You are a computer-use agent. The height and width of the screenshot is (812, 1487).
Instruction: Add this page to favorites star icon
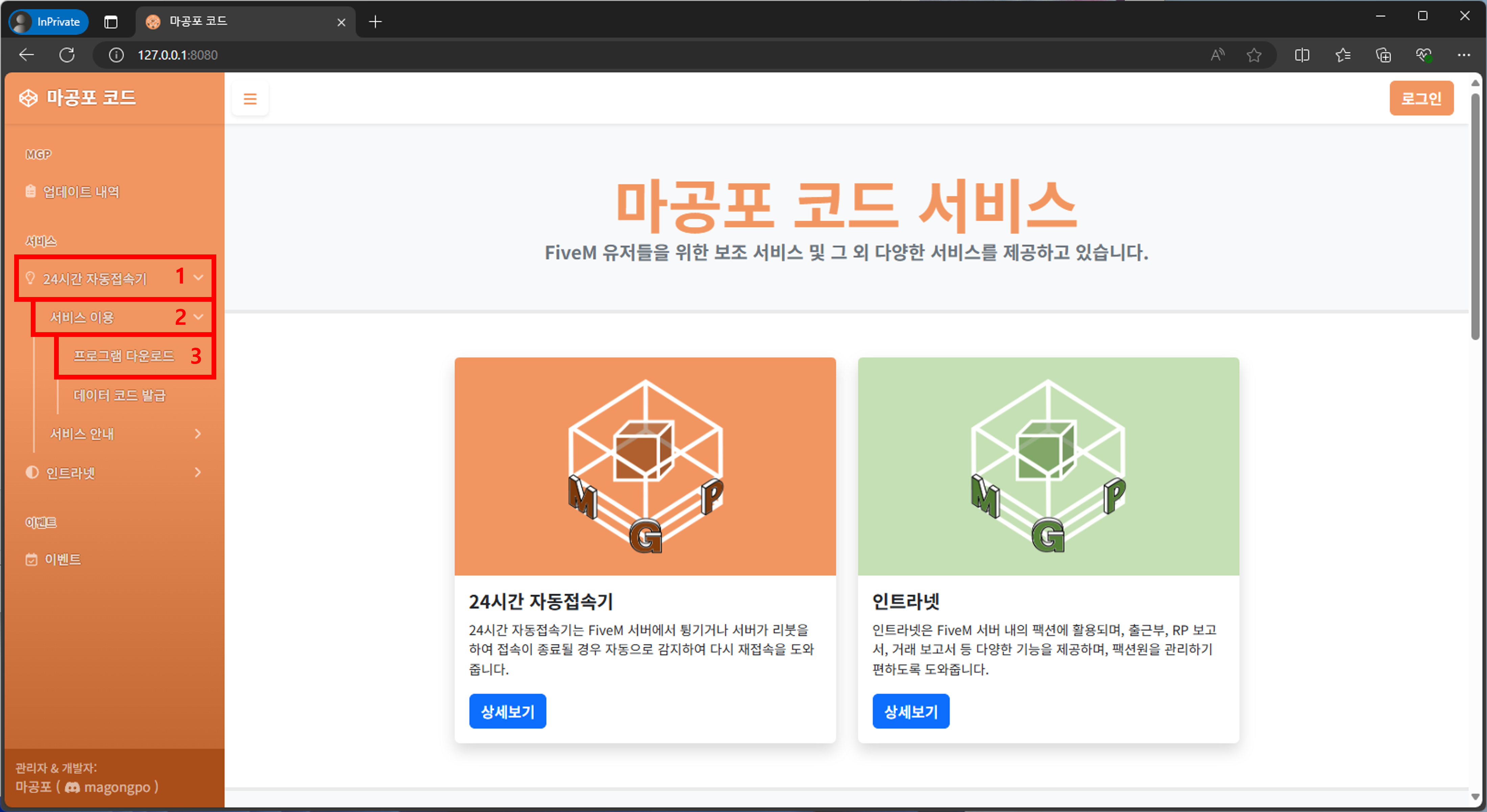point(1254,55)
